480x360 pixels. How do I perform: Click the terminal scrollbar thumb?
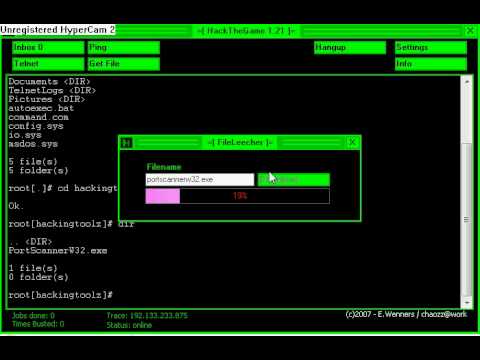tap(467, 219)
